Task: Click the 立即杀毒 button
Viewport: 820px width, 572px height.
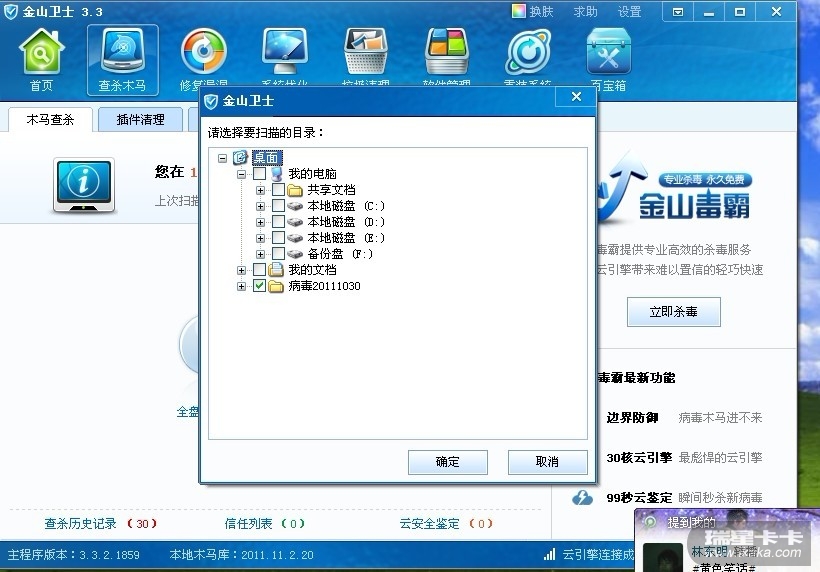Action: [x=674, y=312]
